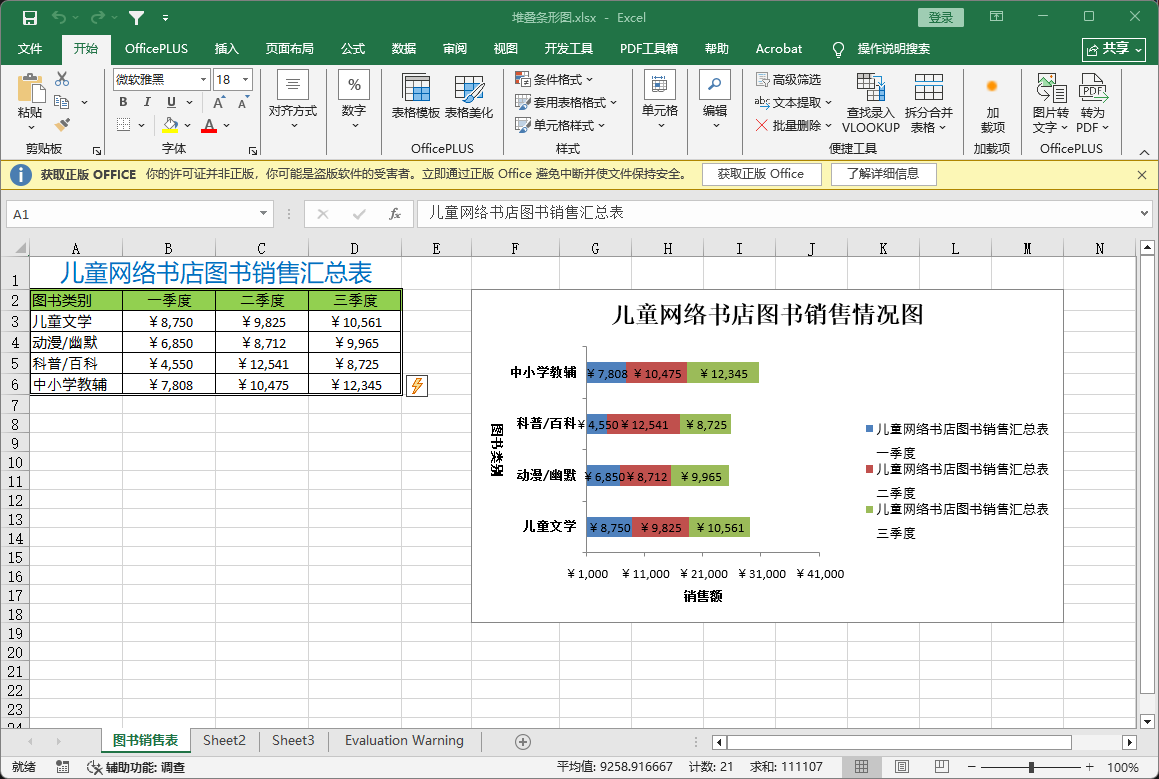Click the chart title 儿童网络书店图书销售情况图
This screenshot has height=779, width=1159.
[767, 315]
